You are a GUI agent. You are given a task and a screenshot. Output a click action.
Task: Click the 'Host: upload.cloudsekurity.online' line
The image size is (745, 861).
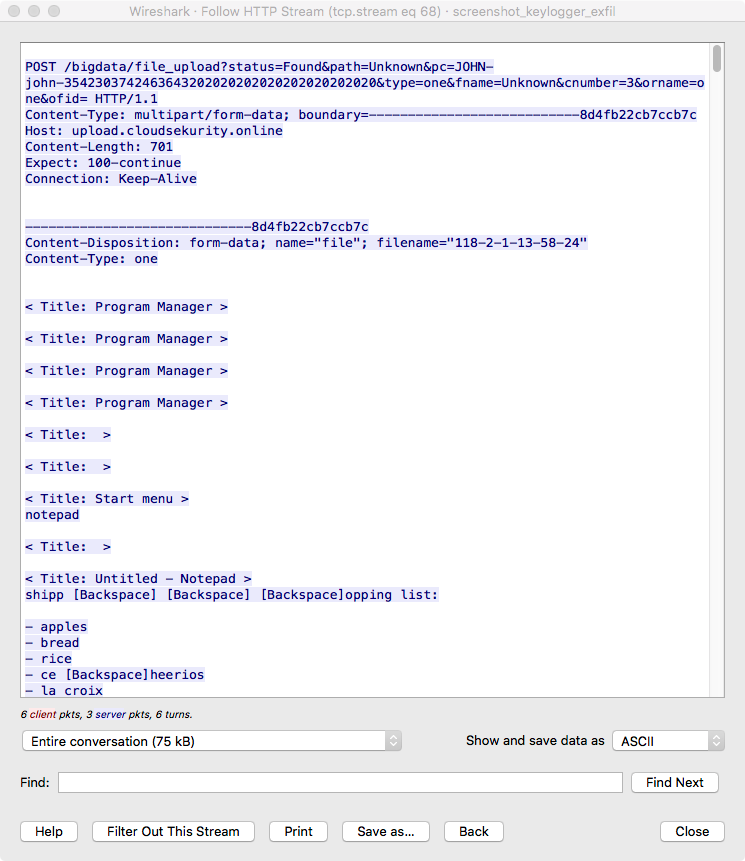click(154, 131)
